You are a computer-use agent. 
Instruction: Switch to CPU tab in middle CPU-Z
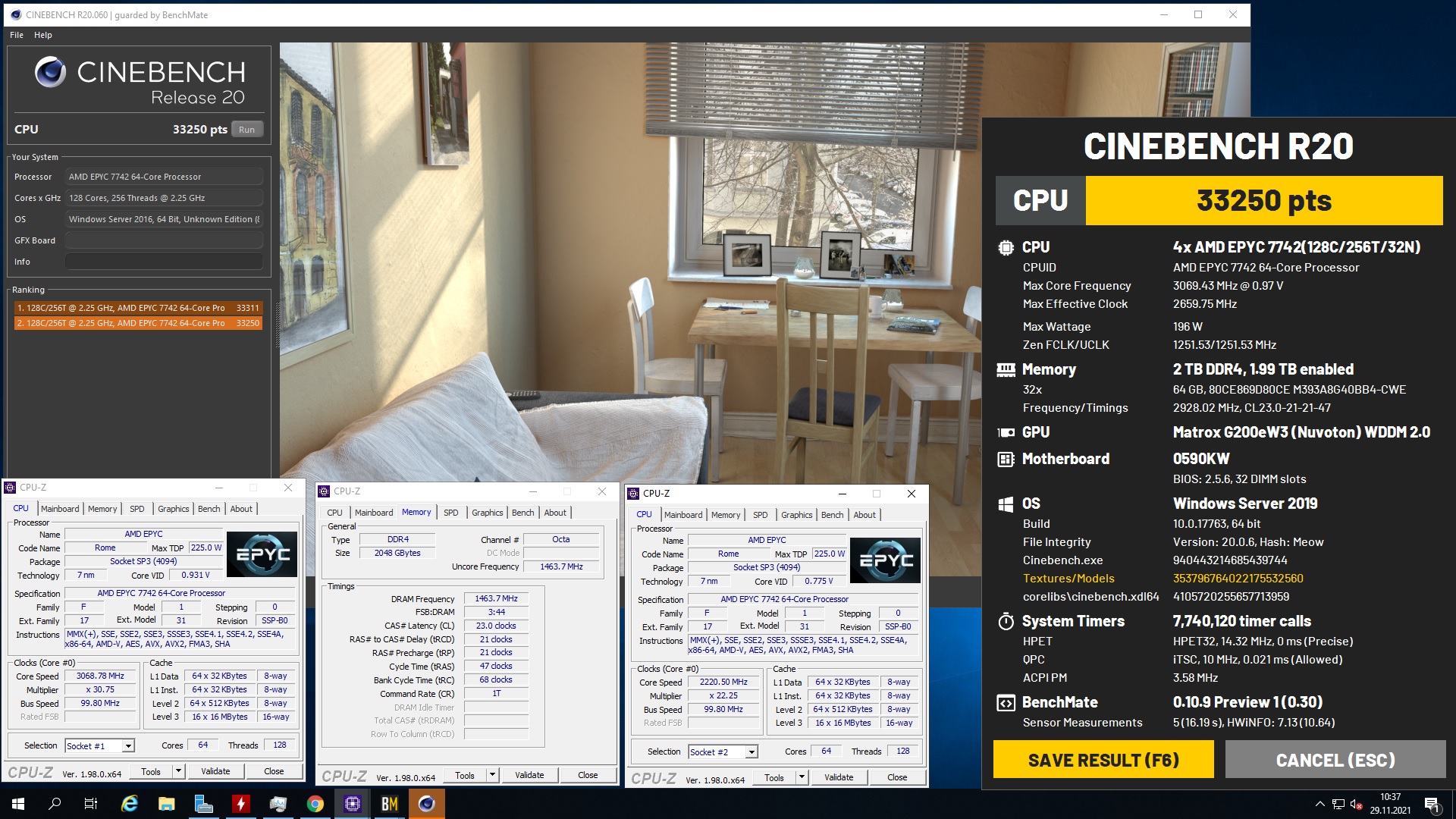(x=334, y=513)
